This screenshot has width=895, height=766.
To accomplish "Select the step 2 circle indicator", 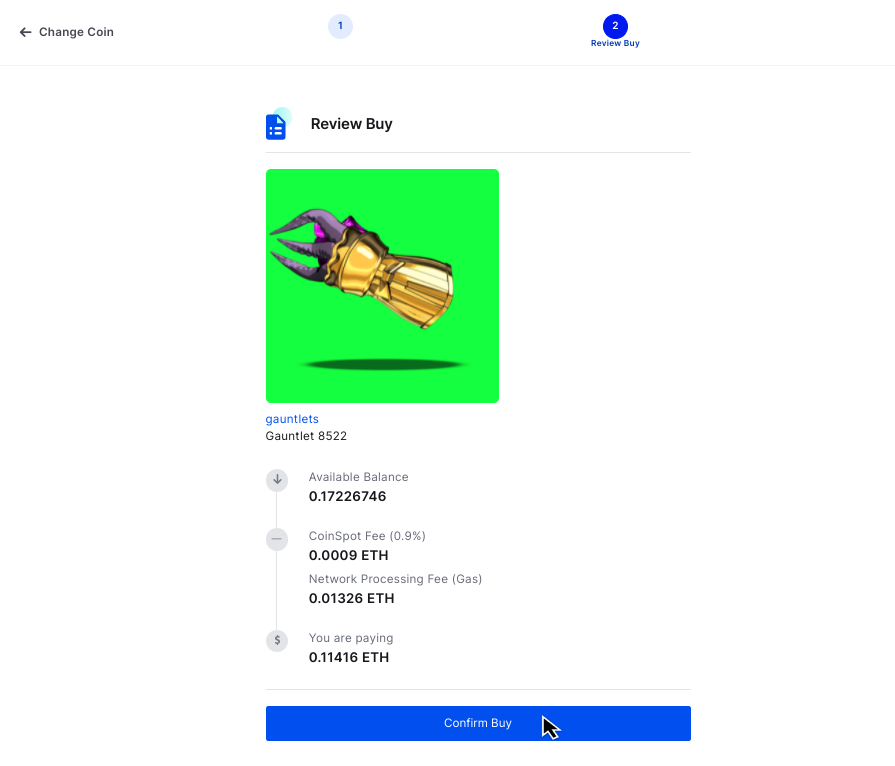I will (615, 26).
